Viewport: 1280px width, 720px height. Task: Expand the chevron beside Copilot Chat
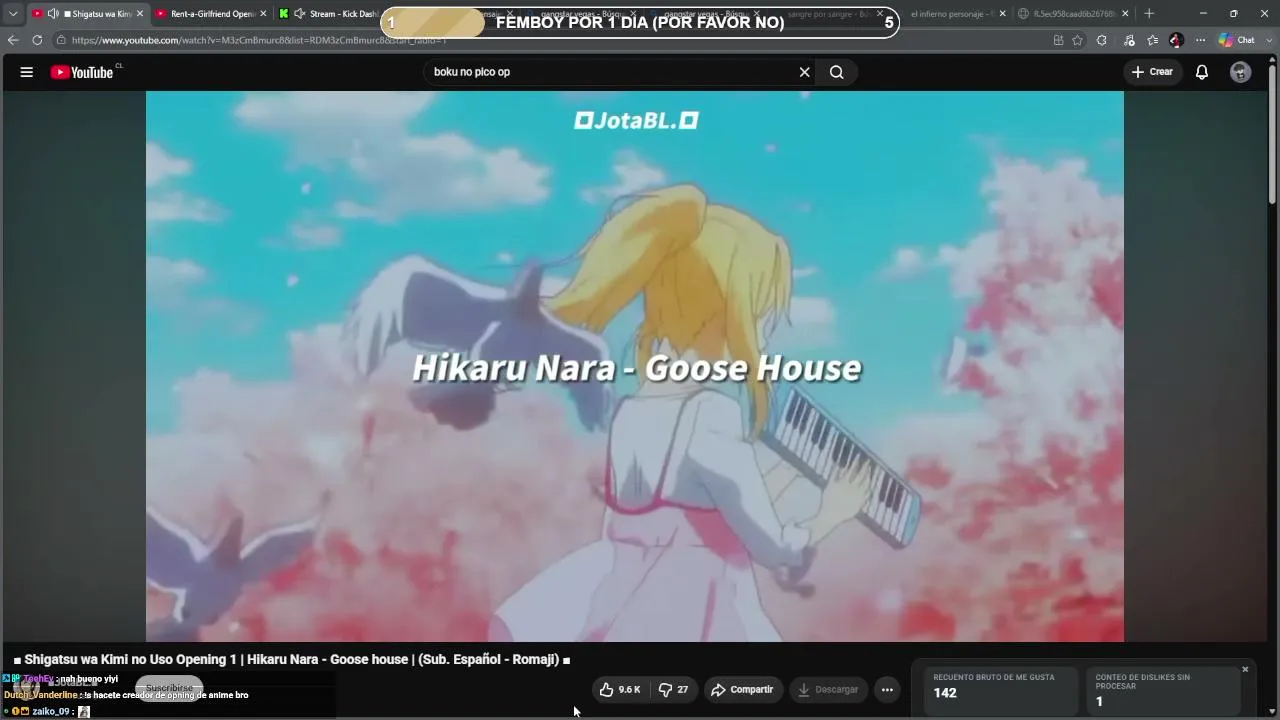pyautogui.click(x=1268, y=40)
